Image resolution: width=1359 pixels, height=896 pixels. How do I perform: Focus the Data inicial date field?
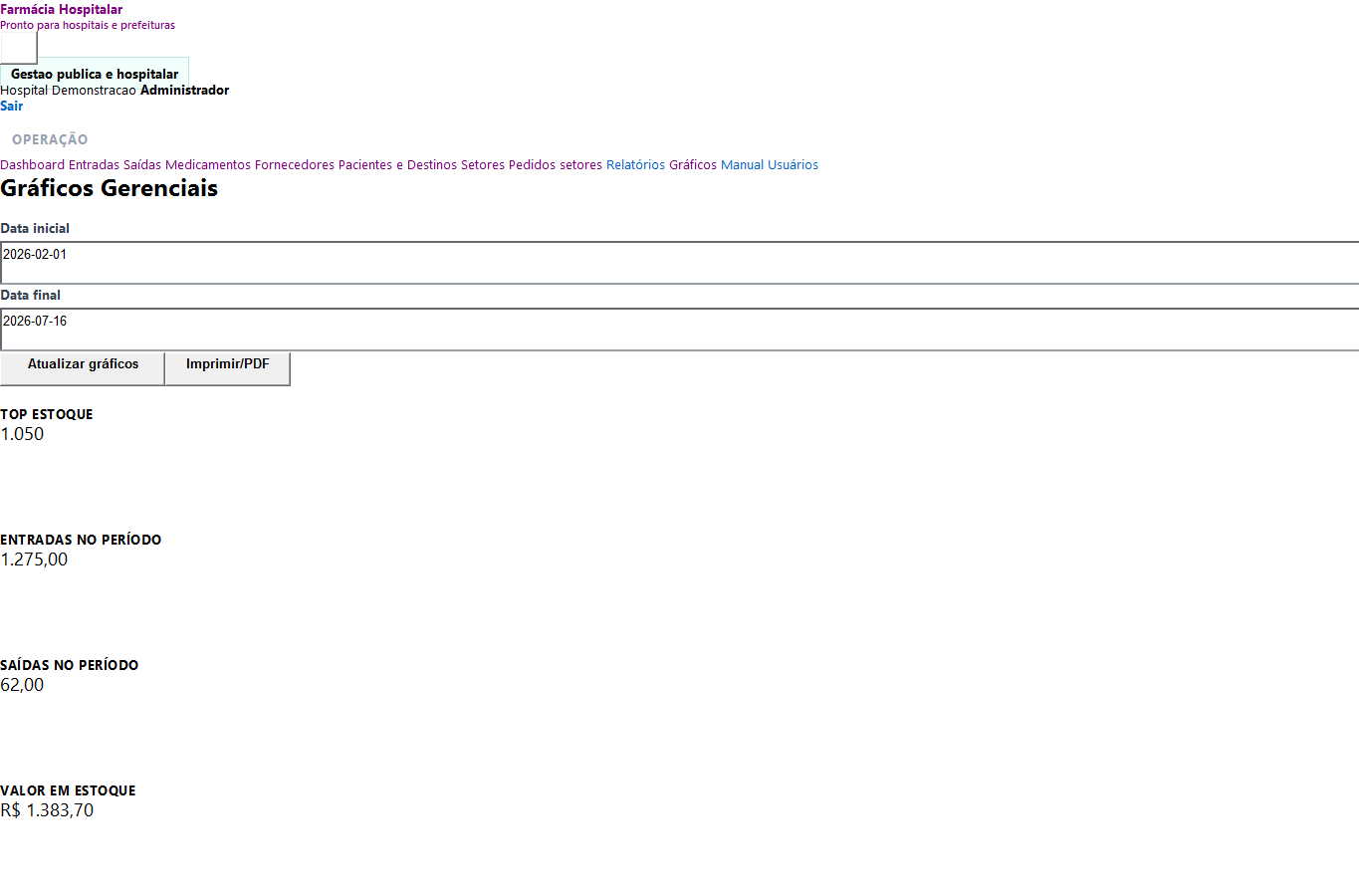[679, 263]
